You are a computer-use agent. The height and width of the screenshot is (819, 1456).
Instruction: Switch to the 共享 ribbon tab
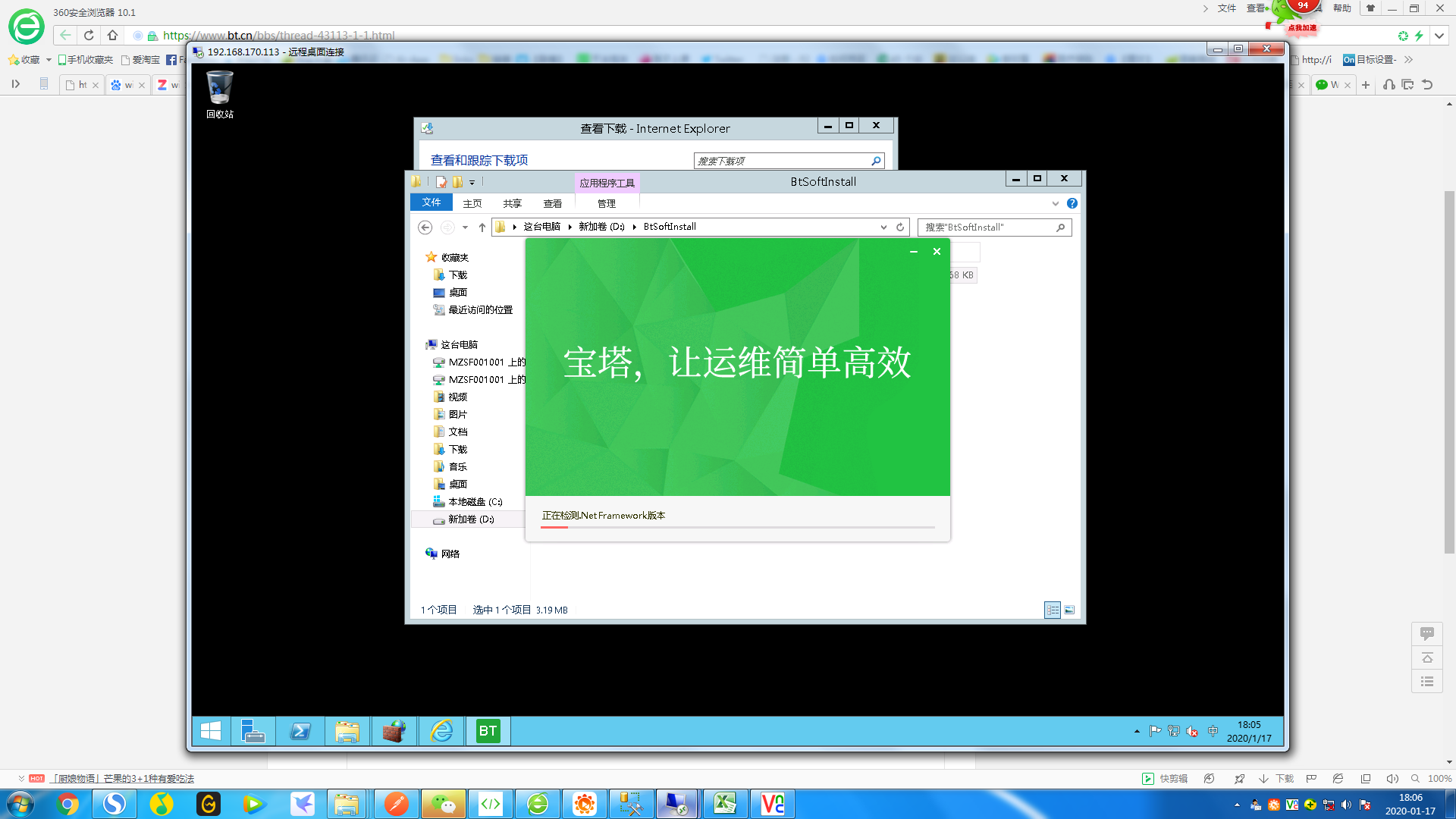pyautogui.click(x=513, y=203)
